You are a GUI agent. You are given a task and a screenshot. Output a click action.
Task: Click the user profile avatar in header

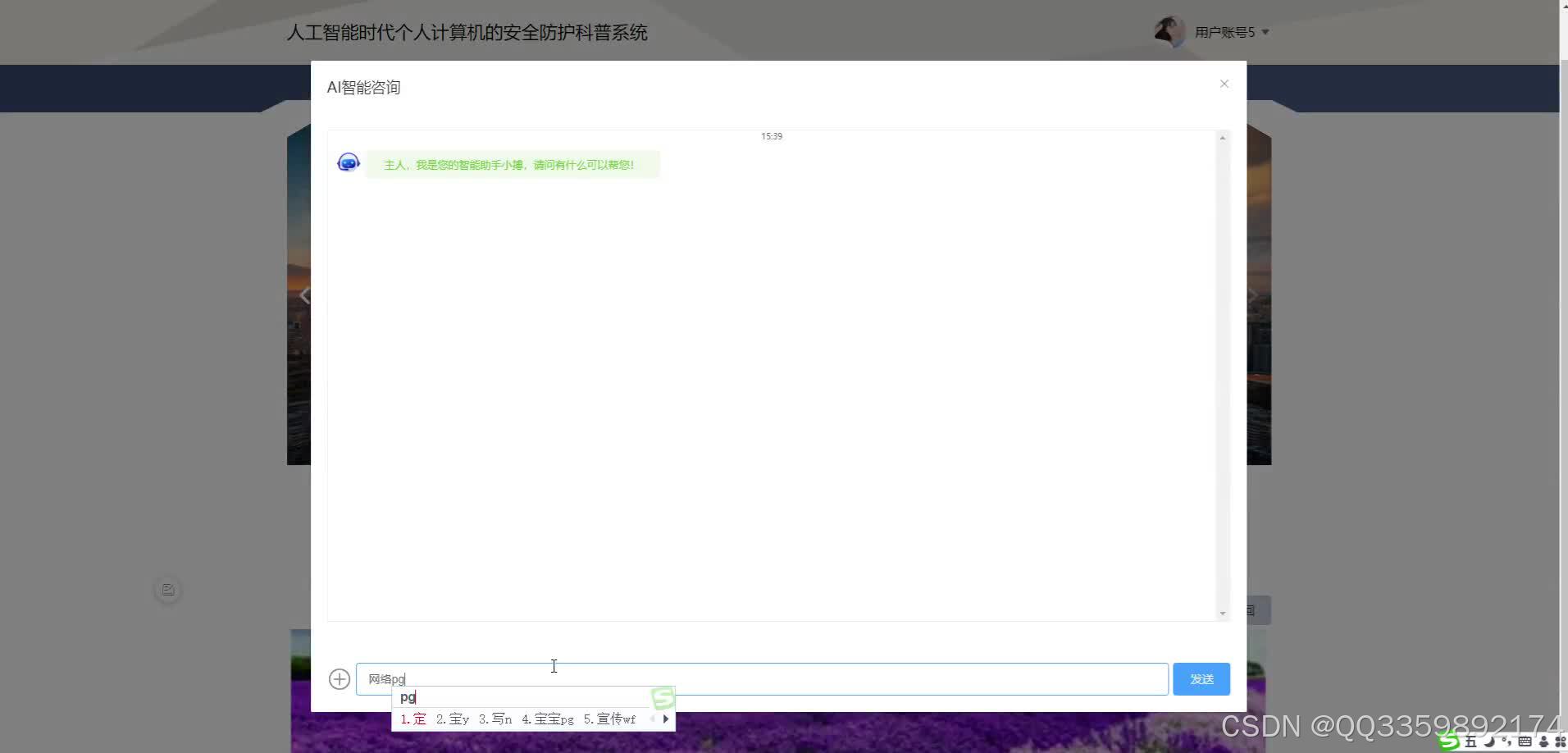[1169, 31]
